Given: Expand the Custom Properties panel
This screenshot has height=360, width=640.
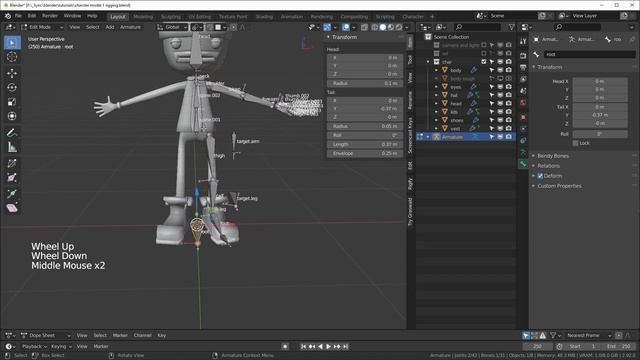Looking at the screenshot, I should tap(559, 186).
